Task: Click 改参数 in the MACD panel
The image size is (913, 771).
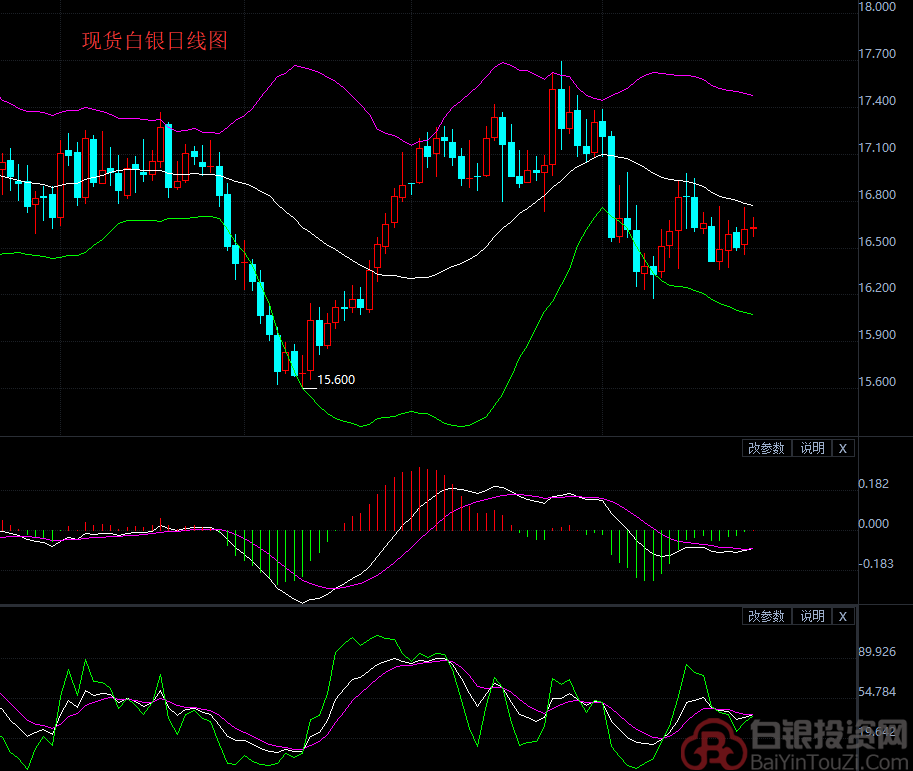Action: coord(767,448)
